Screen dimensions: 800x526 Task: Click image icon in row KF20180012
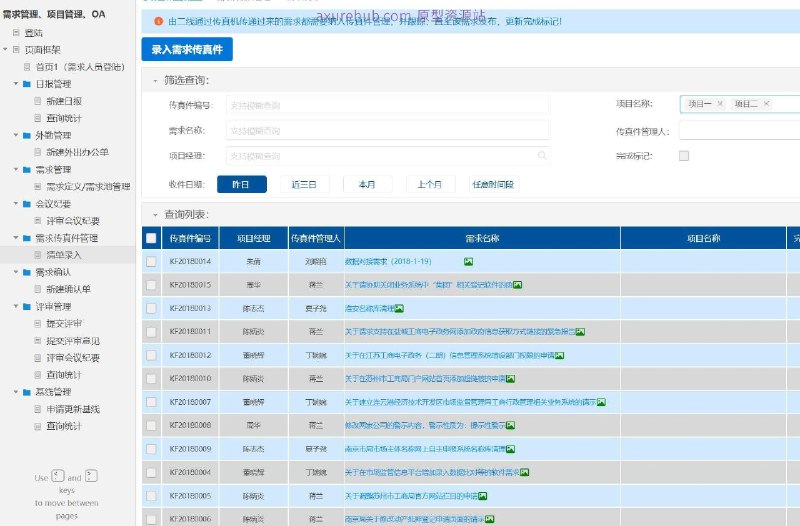(x=560, y=355)
